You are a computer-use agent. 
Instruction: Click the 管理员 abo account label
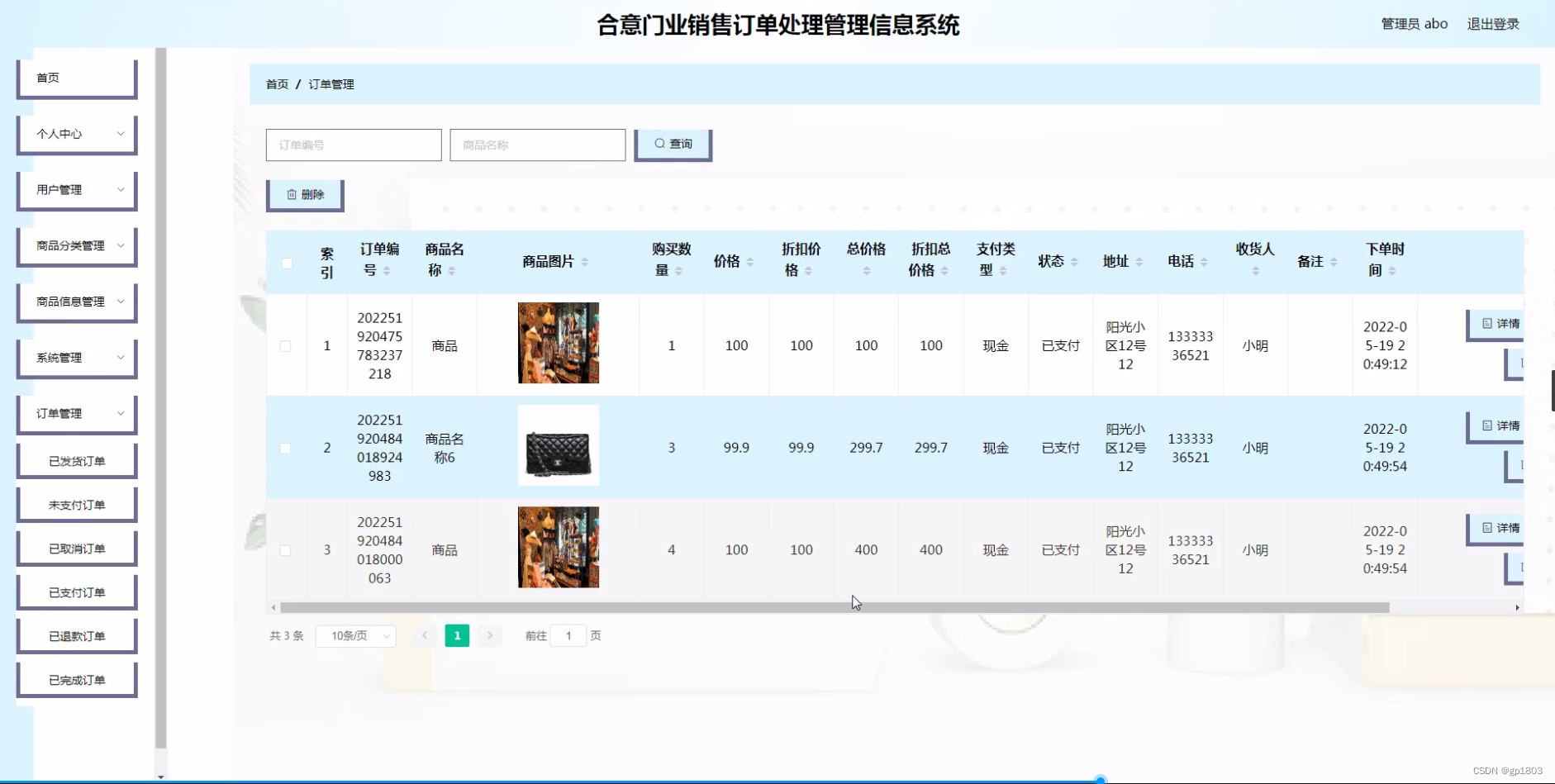pyautogui.click(x=1415, y=24)
